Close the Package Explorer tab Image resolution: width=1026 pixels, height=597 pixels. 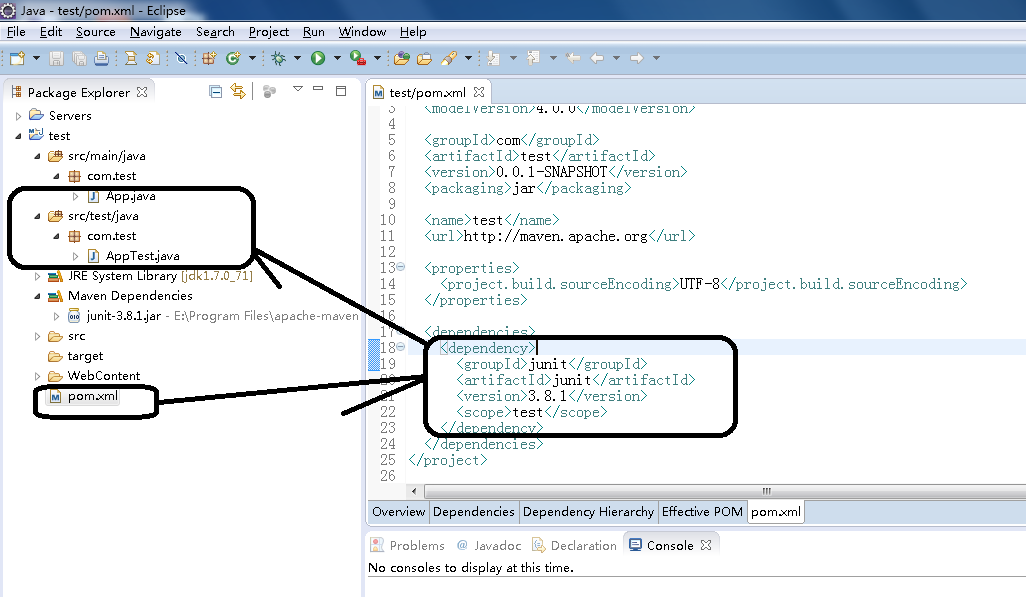tap(142, 92)
